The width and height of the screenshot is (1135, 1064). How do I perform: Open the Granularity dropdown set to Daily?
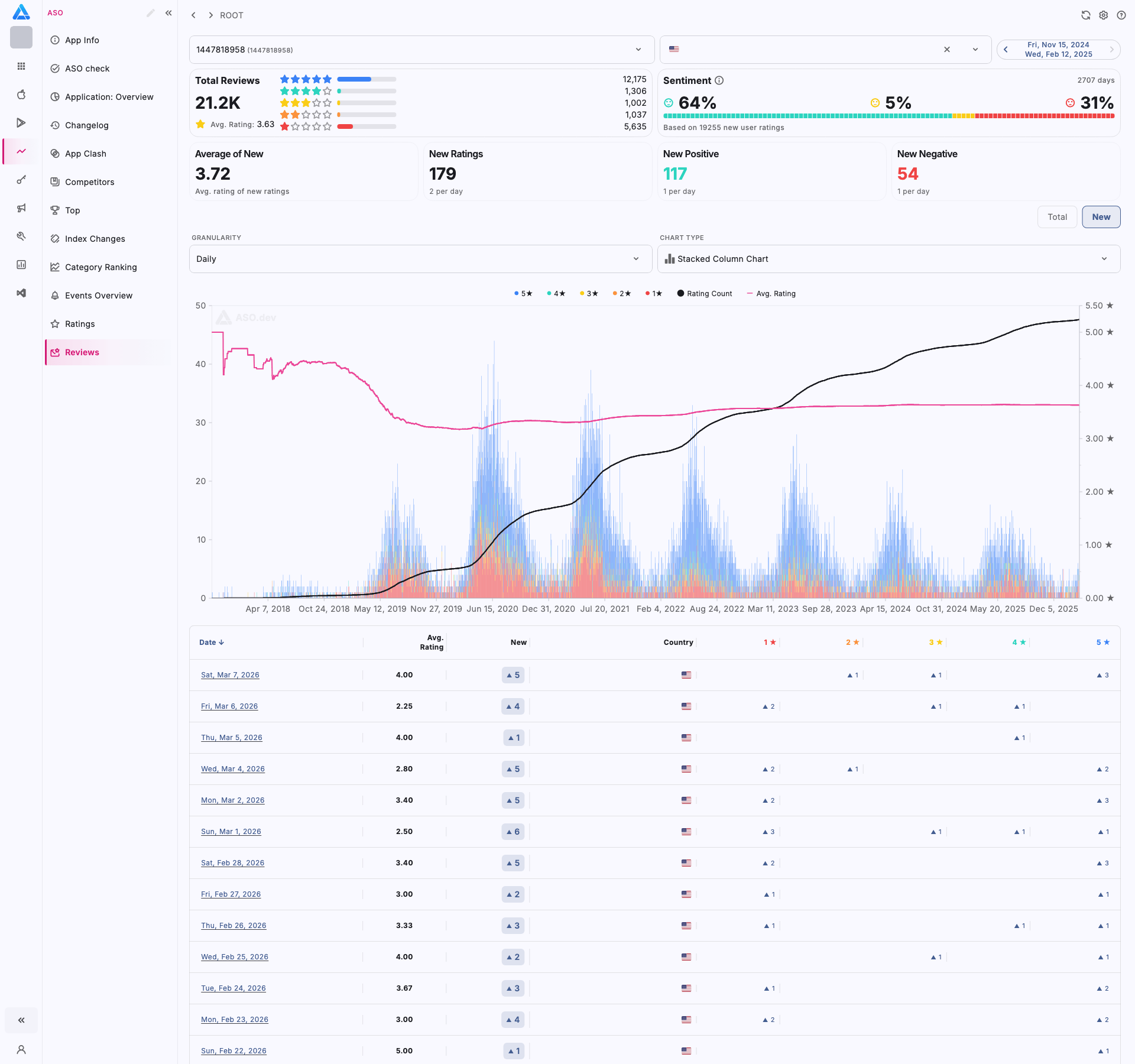(420, 259)
